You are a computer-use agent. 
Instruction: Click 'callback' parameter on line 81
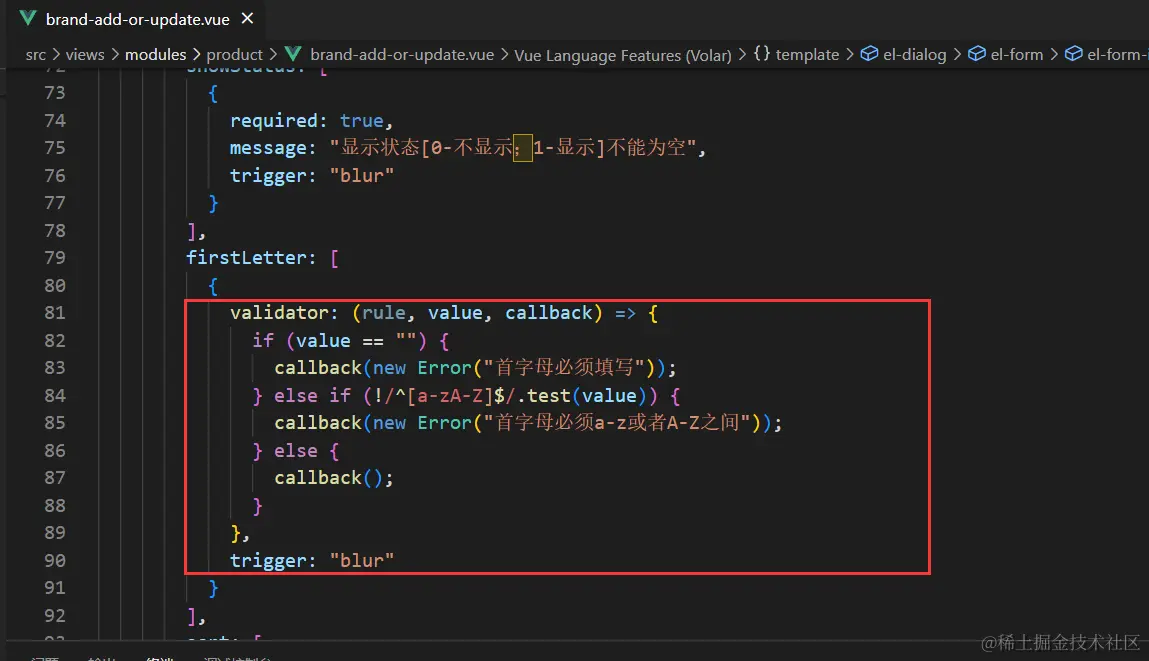[549, 313]
